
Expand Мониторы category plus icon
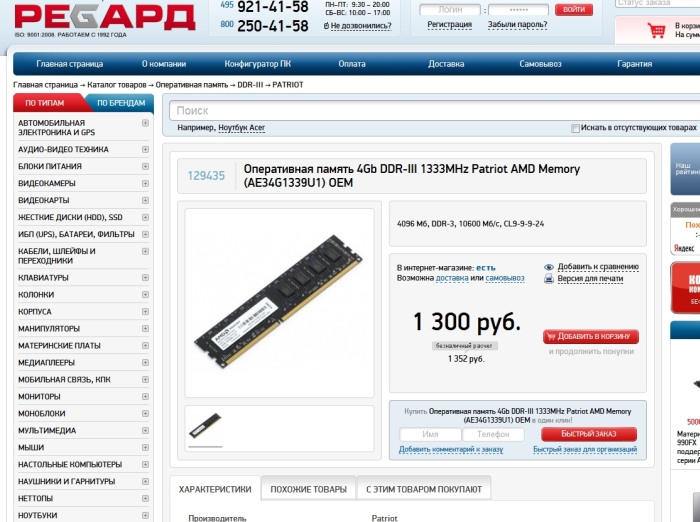[x=145, y=396]
